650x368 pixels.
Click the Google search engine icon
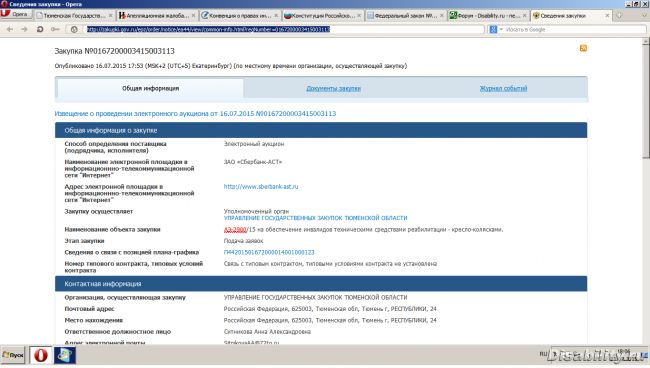point(493,29)
